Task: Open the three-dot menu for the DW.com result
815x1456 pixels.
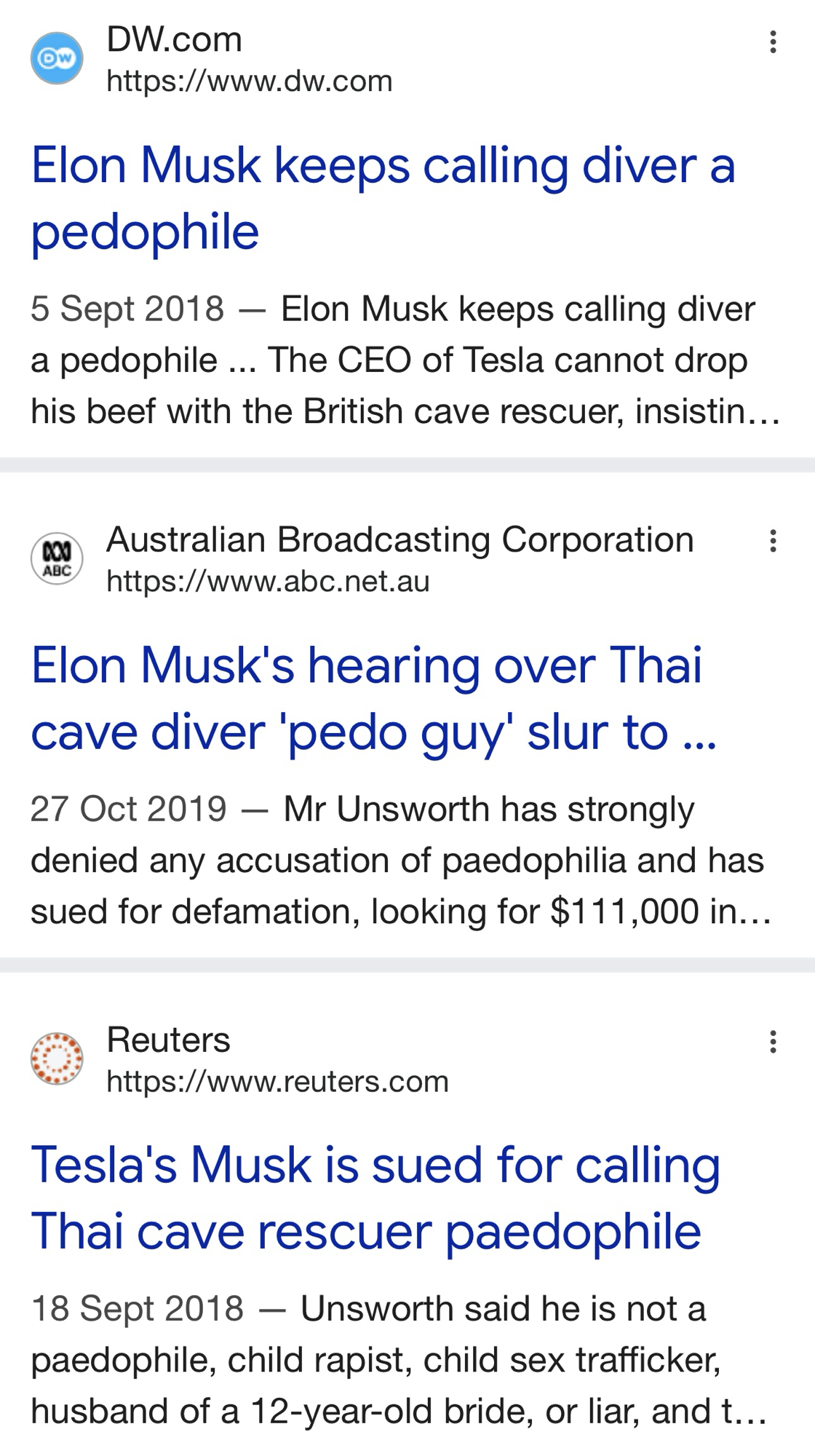Action: (773, 42)
